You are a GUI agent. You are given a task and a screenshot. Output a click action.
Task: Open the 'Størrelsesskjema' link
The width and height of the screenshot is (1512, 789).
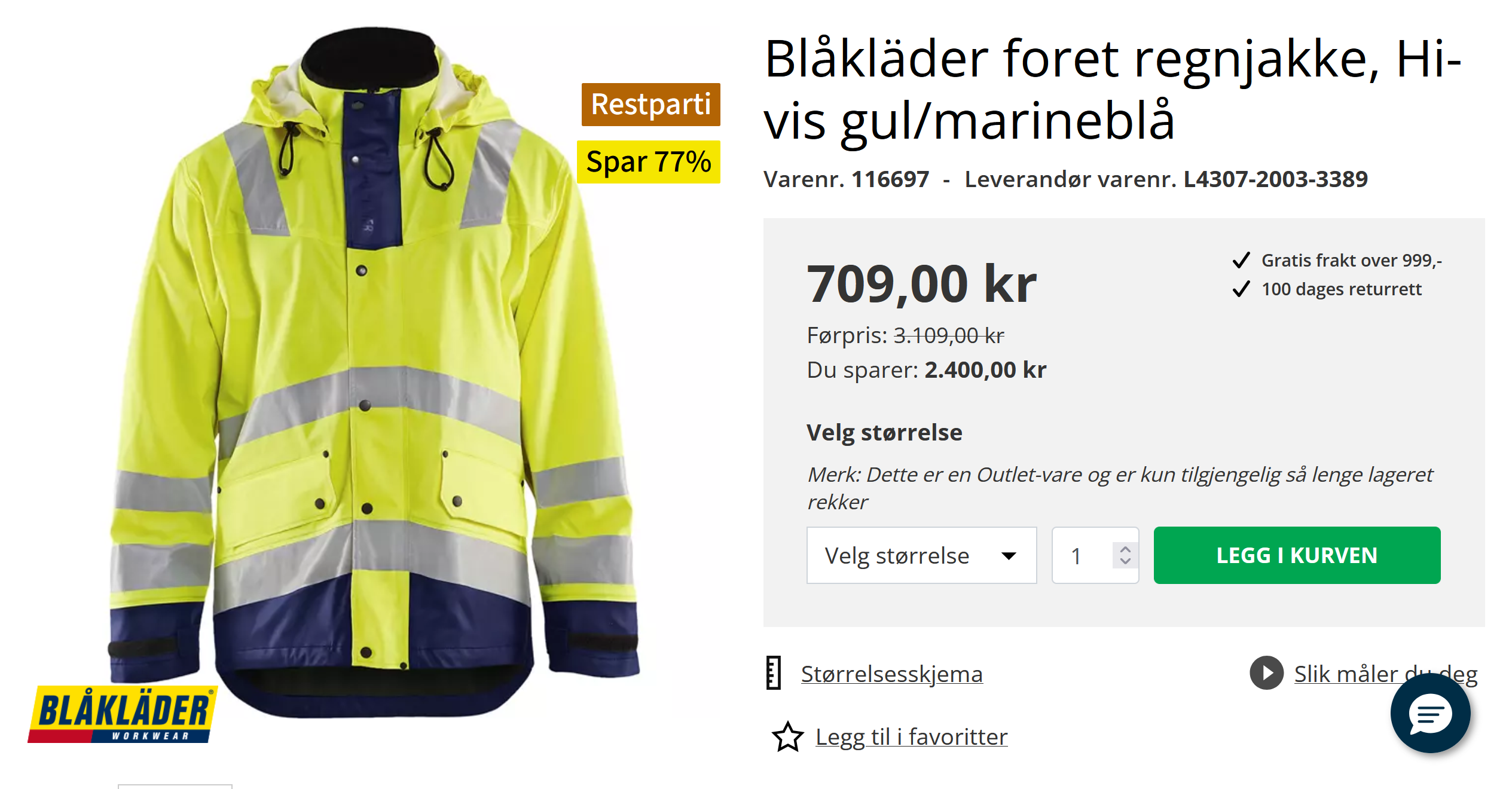point(891,674)
